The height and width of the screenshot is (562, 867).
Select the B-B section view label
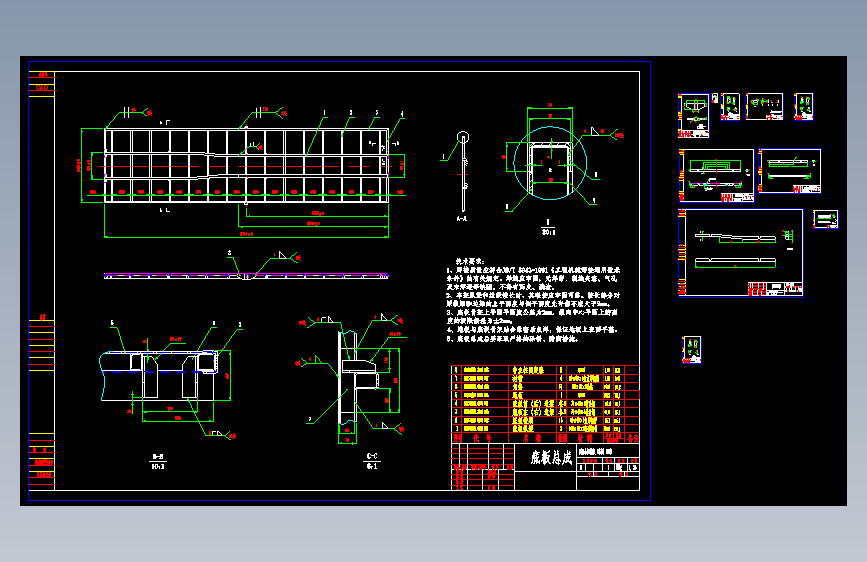click(x=158, y=457)
